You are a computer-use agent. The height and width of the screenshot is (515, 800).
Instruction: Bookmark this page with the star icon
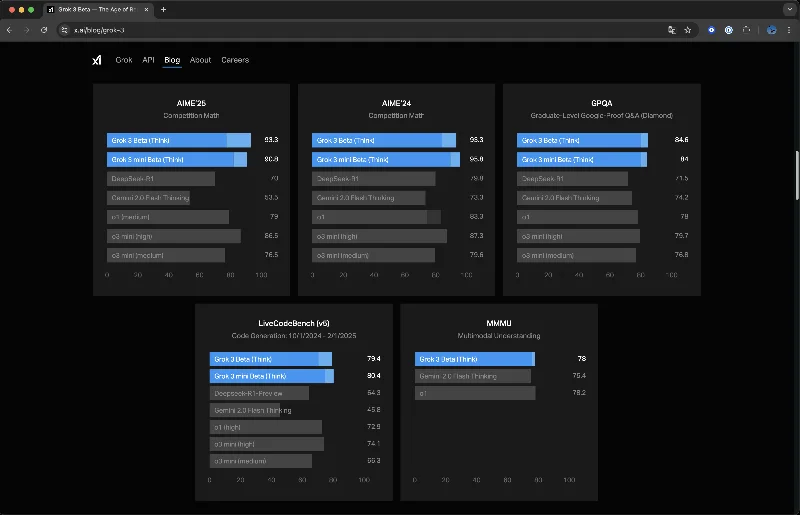click(688, 30)
